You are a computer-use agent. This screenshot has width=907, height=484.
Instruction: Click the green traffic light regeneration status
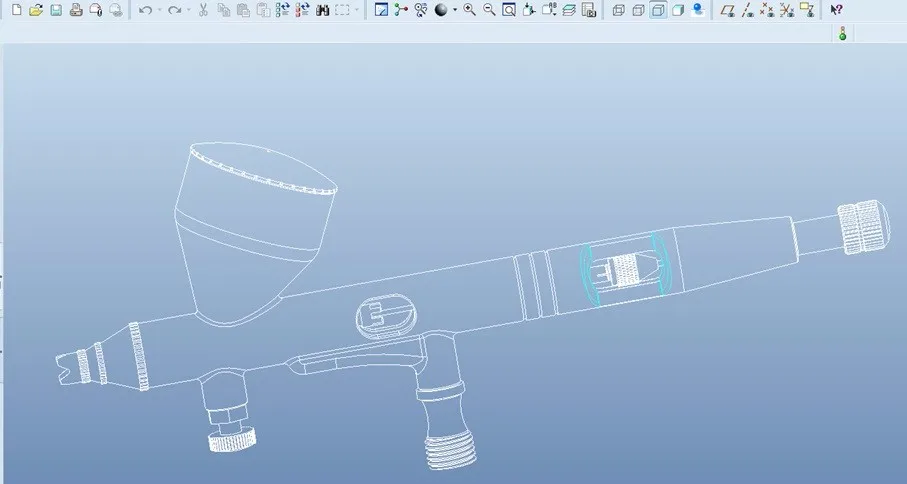tap(843, 34)
